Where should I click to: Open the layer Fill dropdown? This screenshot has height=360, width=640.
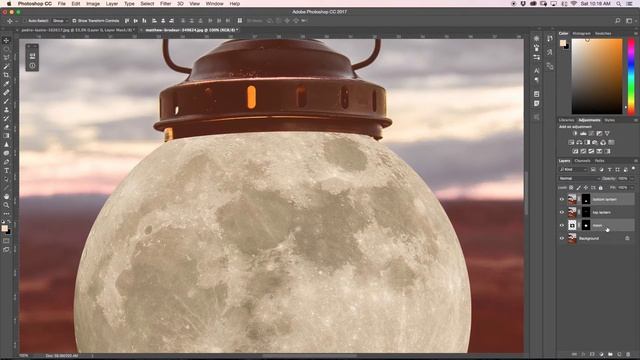[x=632, y=188]
